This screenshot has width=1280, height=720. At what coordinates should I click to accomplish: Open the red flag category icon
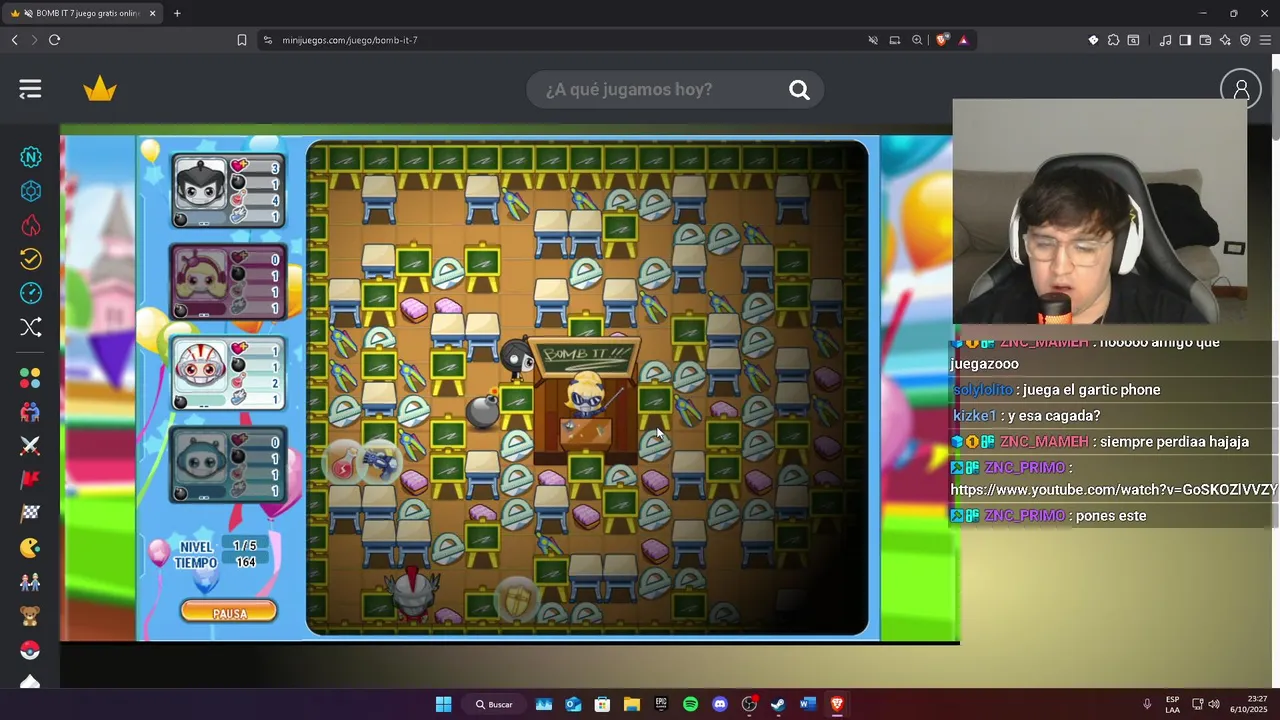point(30,480)
